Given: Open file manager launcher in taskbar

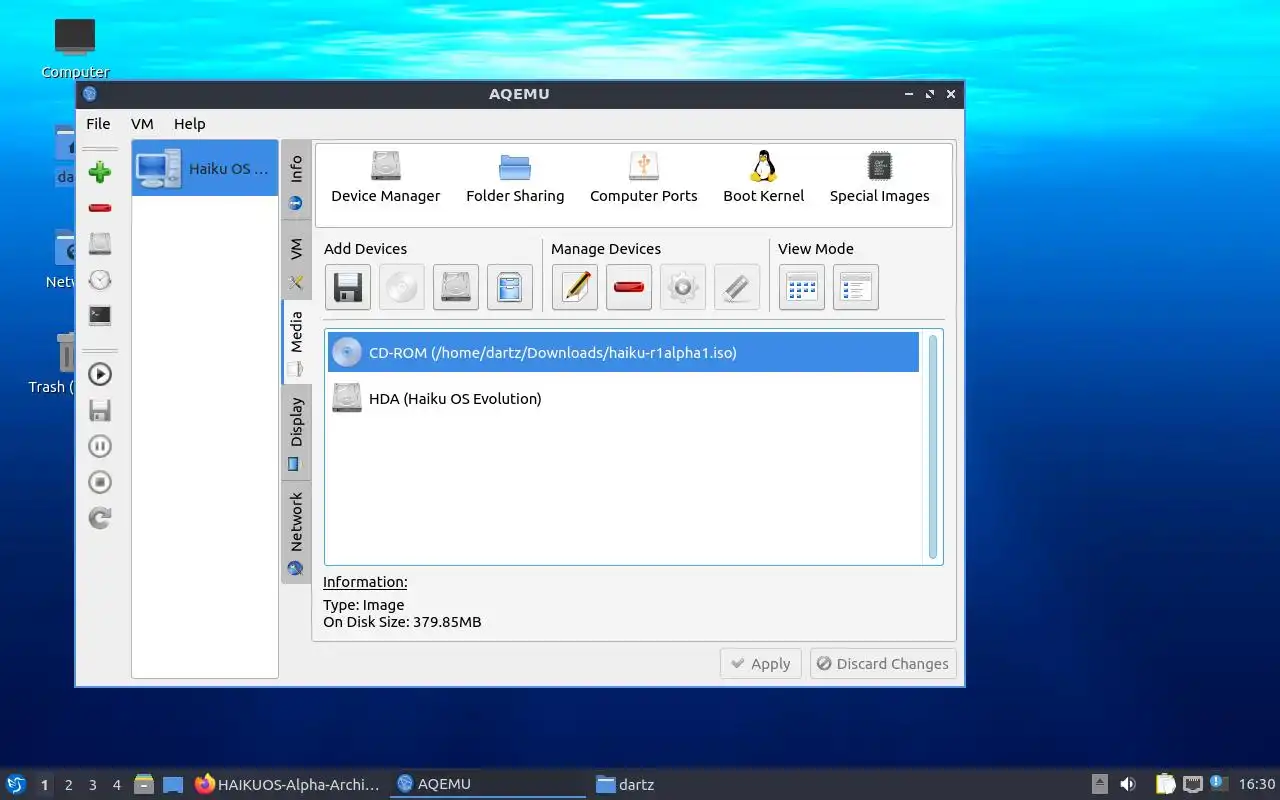Looking at the screenshot, I should 144,784.
